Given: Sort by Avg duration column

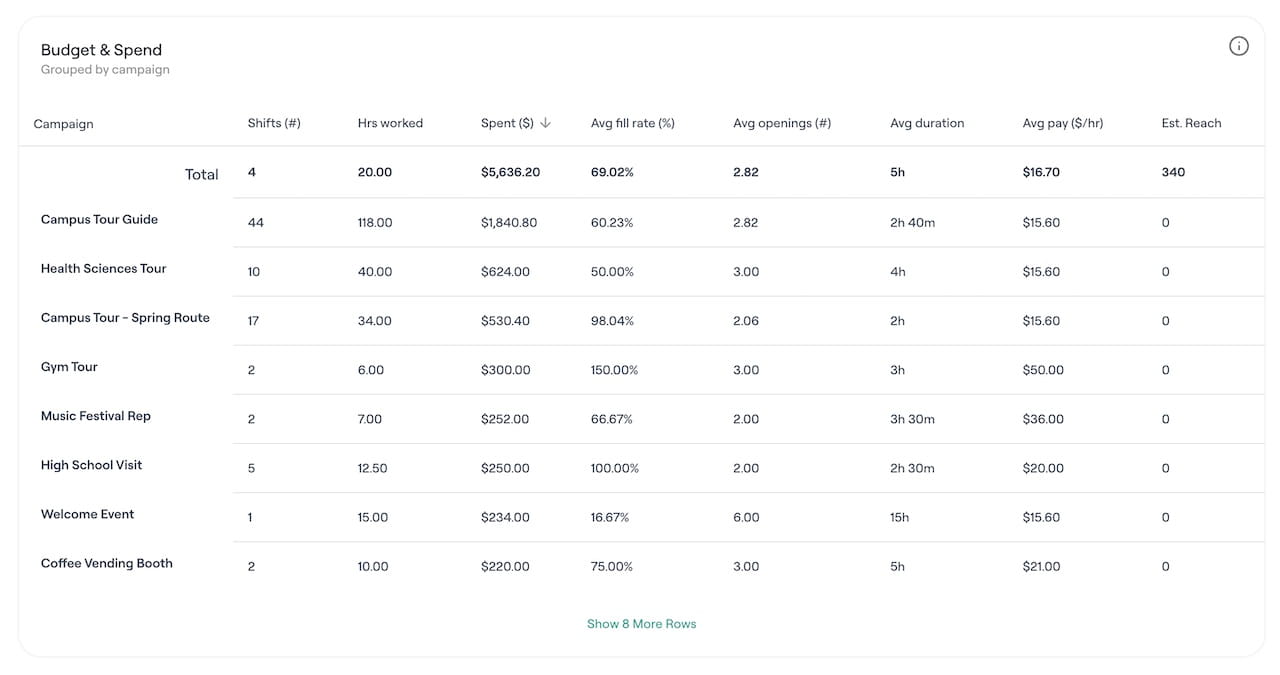Looking at the screenshot, I should pyautogui.click(x=926, y=123).
